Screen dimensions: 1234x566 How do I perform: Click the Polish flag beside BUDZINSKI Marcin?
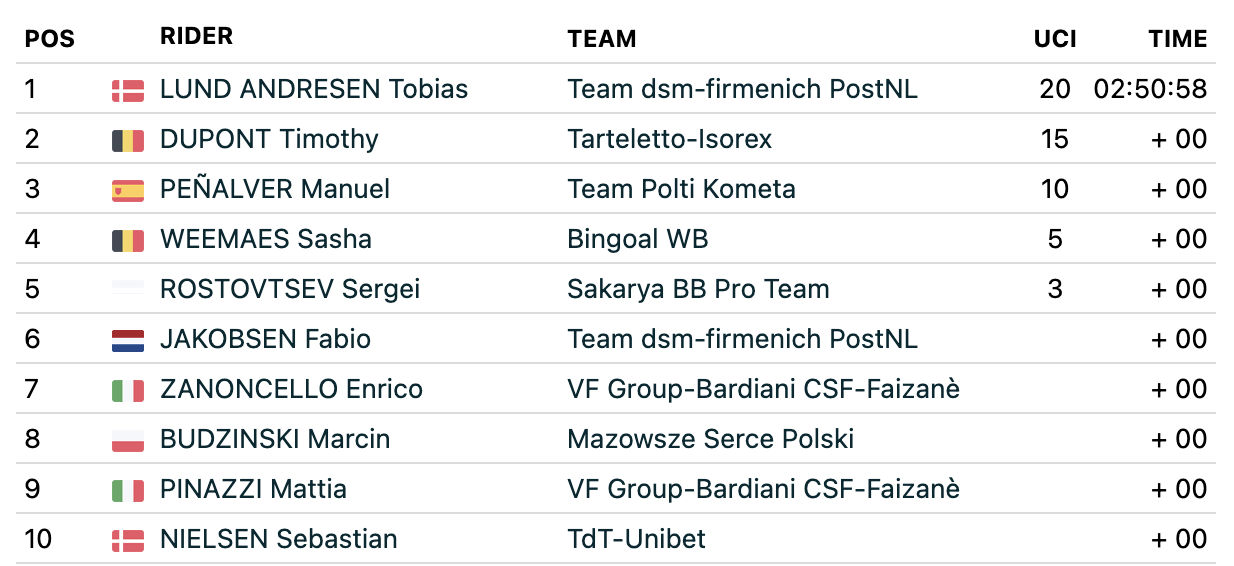(128, 441)
